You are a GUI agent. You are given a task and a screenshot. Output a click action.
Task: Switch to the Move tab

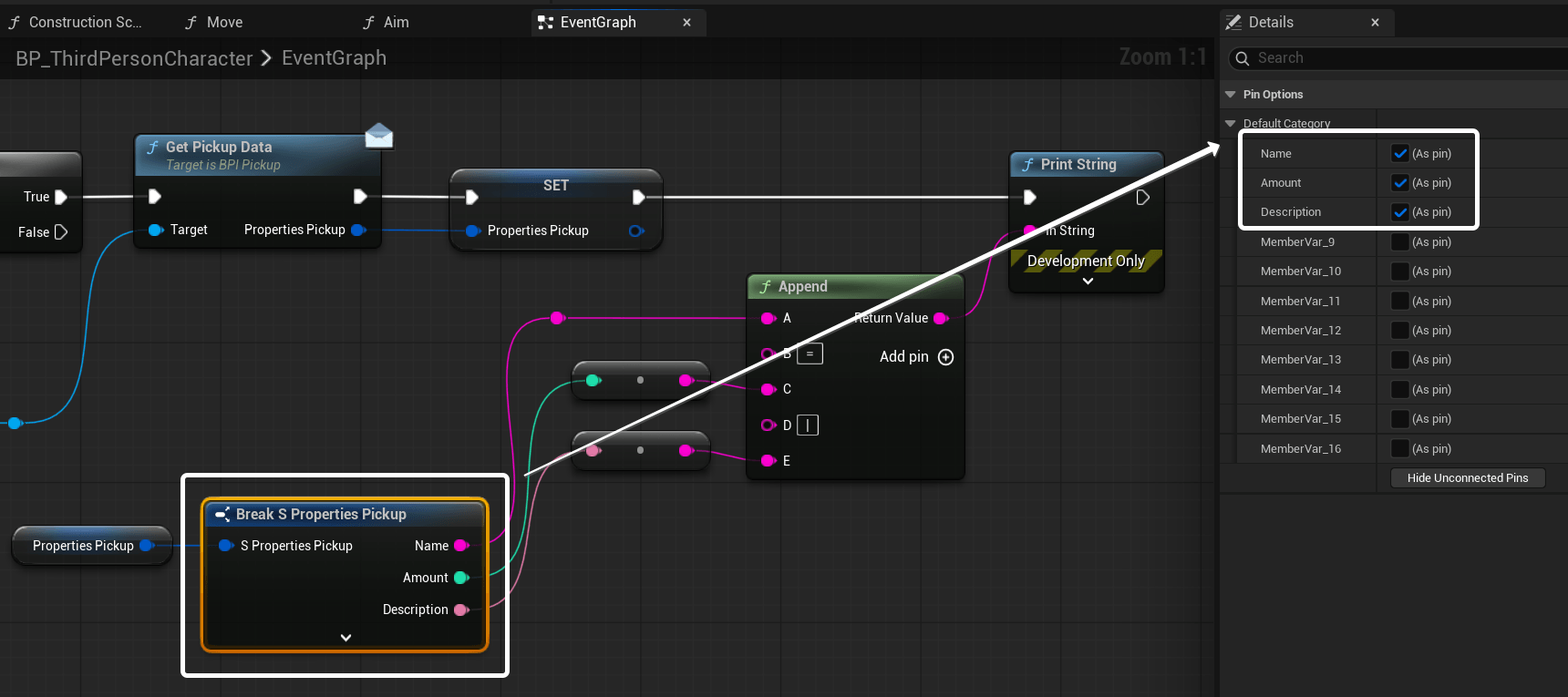coord(224,22)
